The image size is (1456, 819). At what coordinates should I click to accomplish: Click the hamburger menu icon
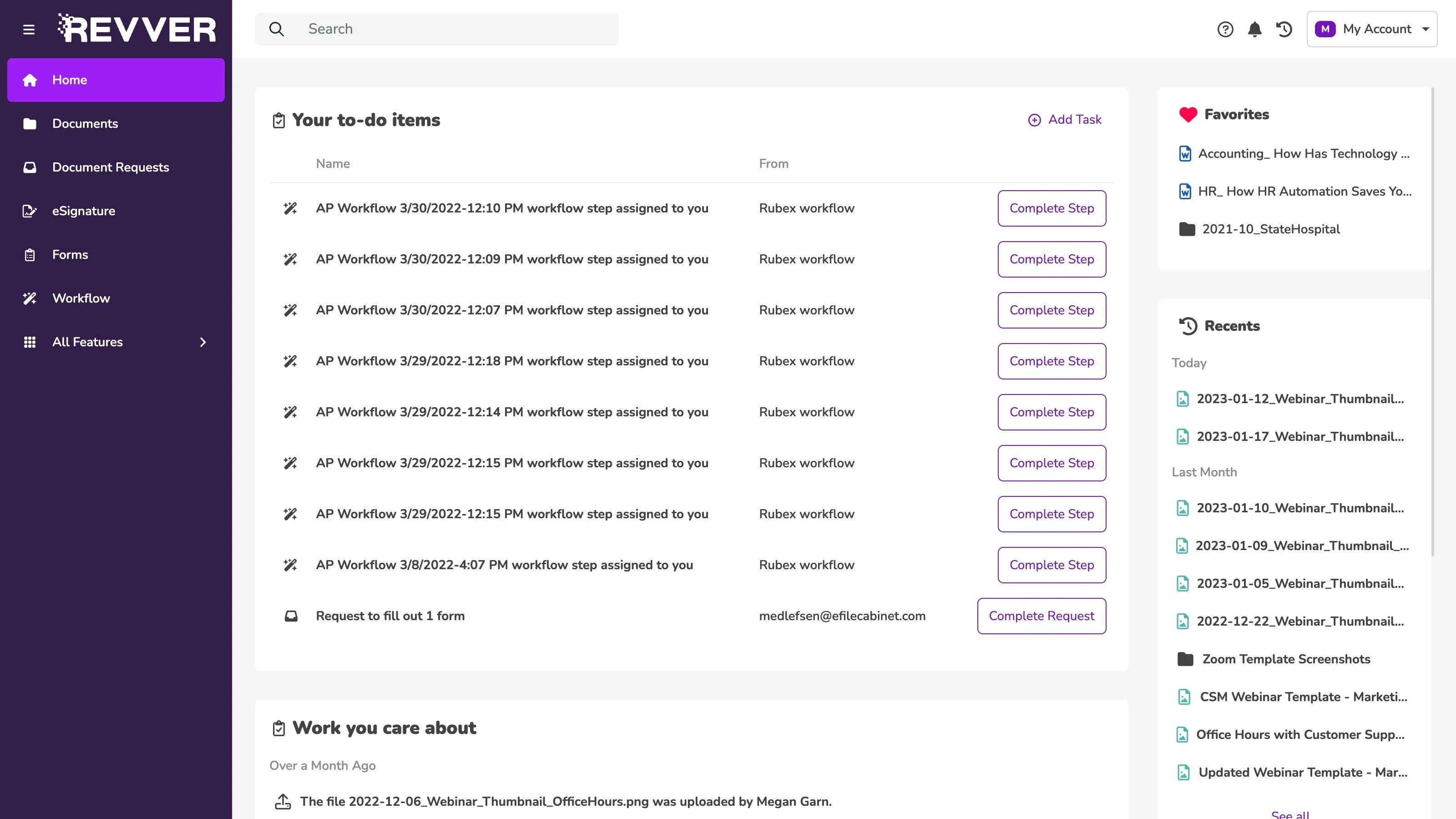29,30
